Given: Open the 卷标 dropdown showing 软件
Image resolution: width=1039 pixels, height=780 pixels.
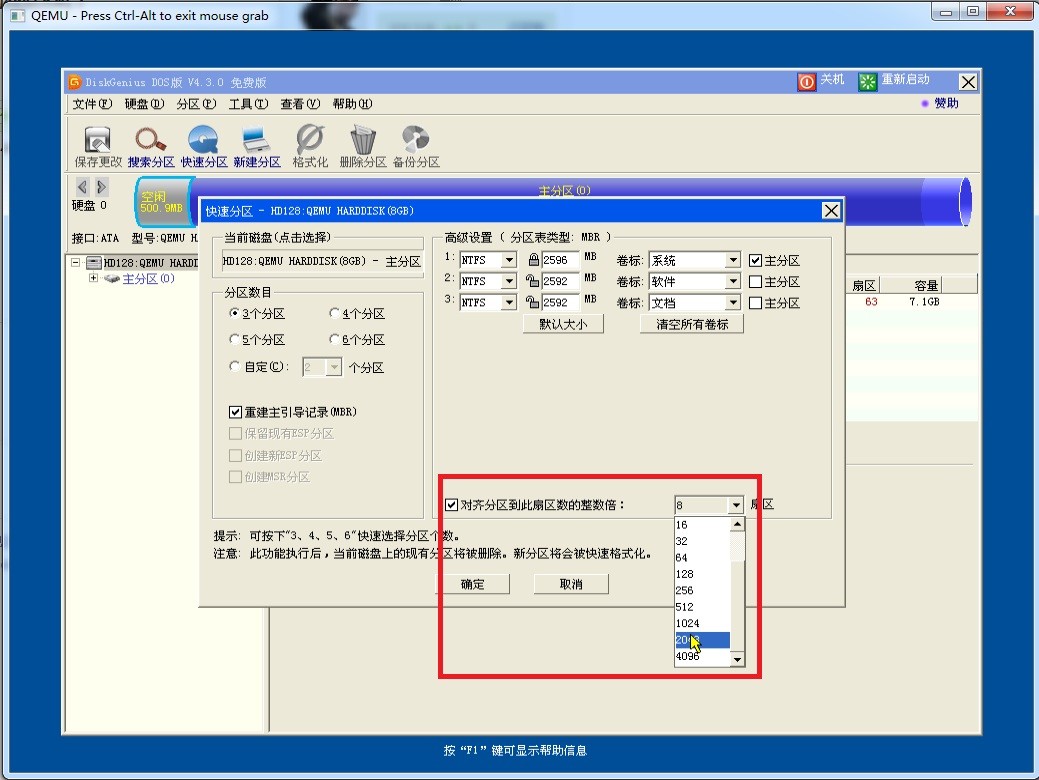Looking at the screenshot, I should point(733,282).
